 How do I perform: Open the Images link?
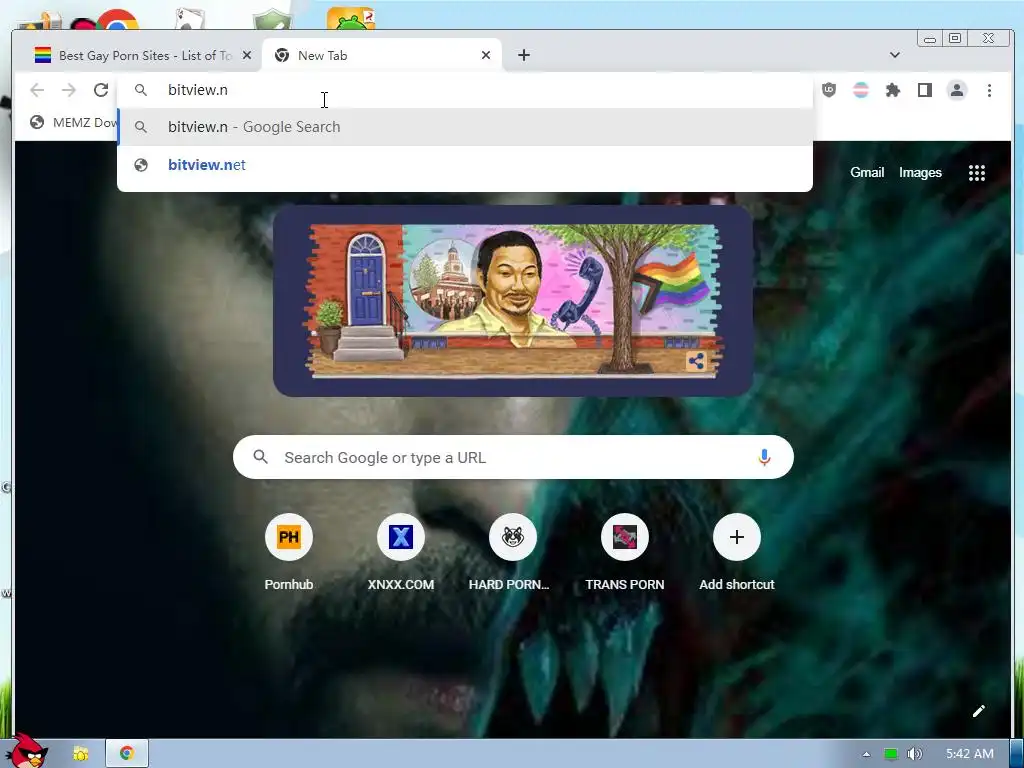click(x=920, y=172)
